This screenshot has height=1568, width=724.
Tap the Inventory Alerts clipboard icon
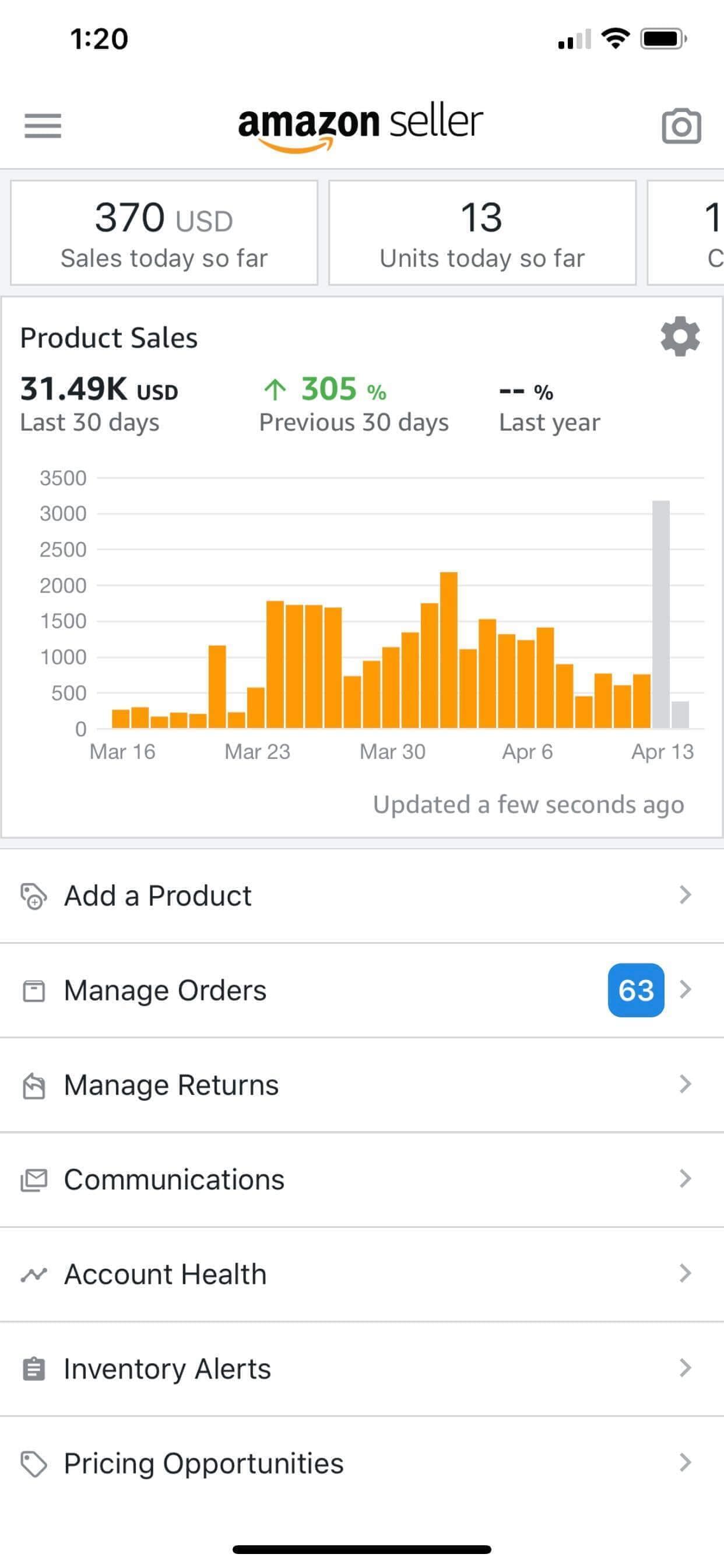click(33, 1369)
